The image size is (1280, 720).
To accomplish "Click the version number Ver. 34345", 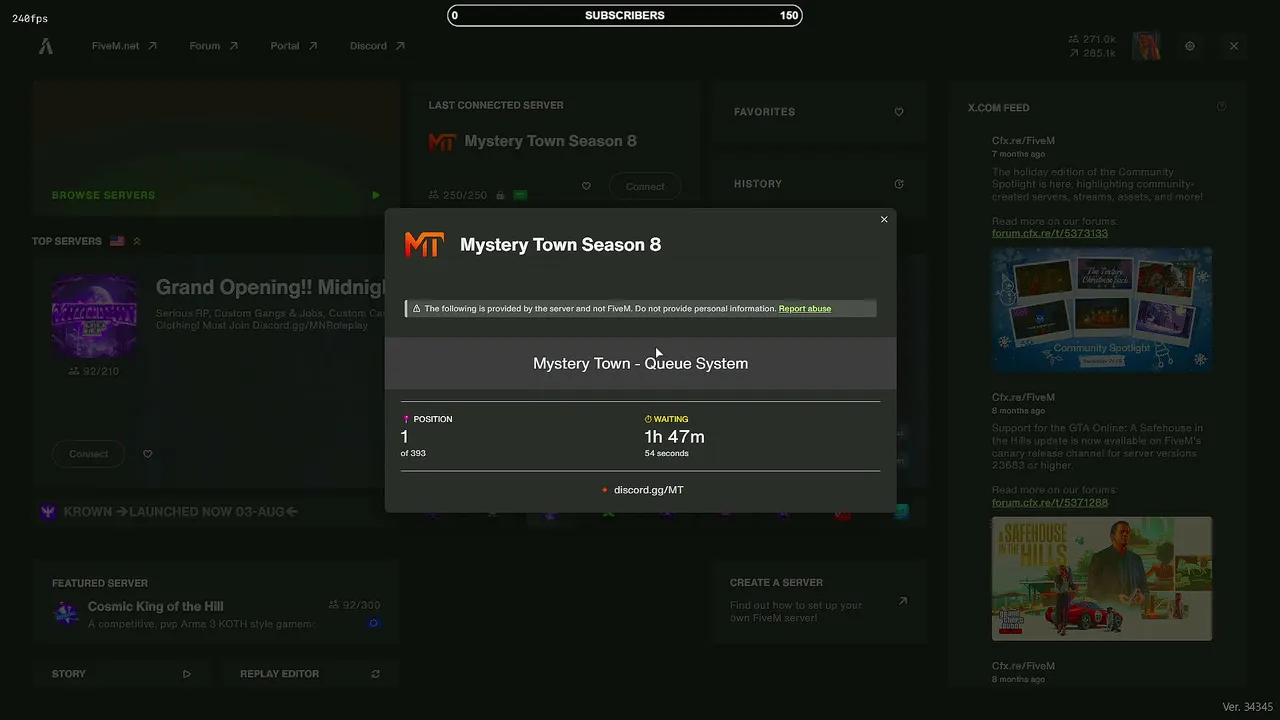I will (1247, 707).
